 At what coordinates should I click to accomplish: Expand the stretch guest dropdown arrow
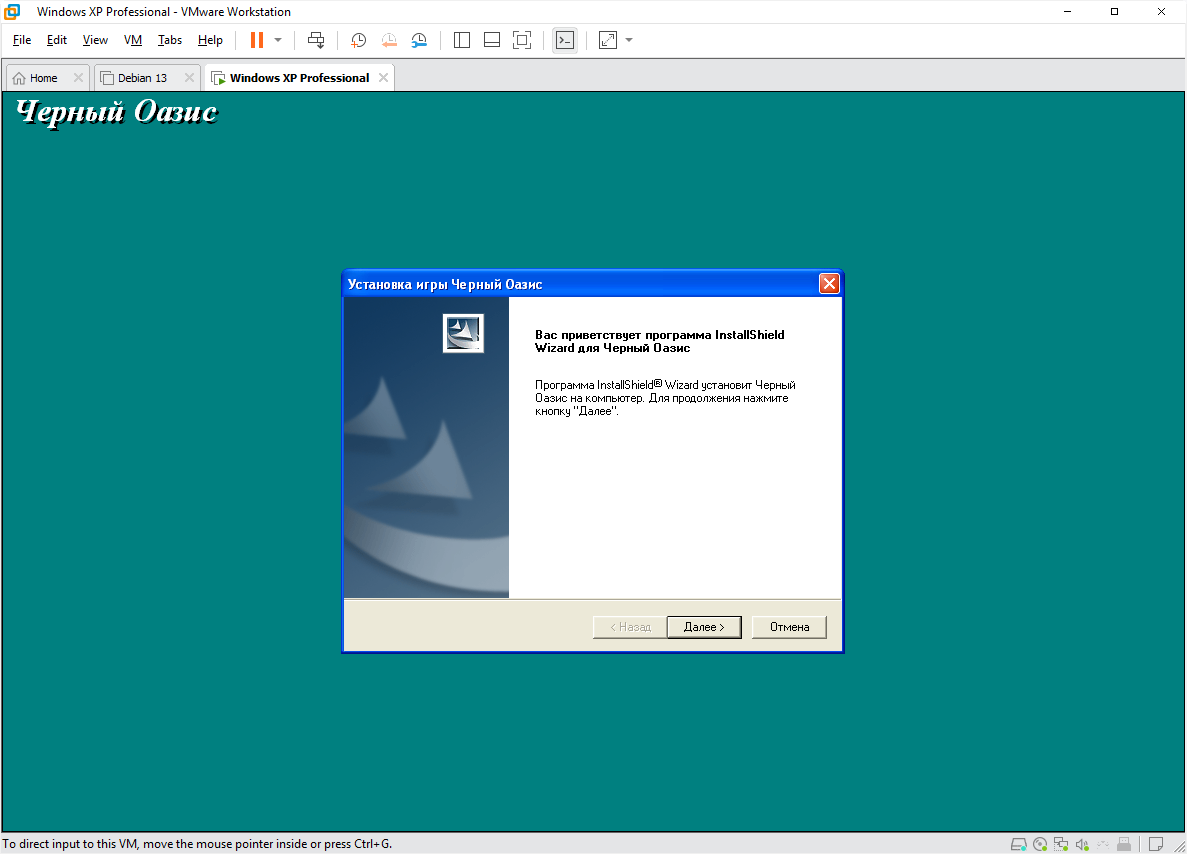tap(629, 40)
